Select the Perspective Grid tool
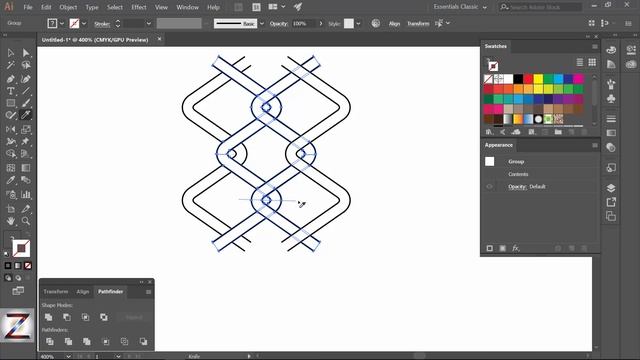 tap(26, 154)
